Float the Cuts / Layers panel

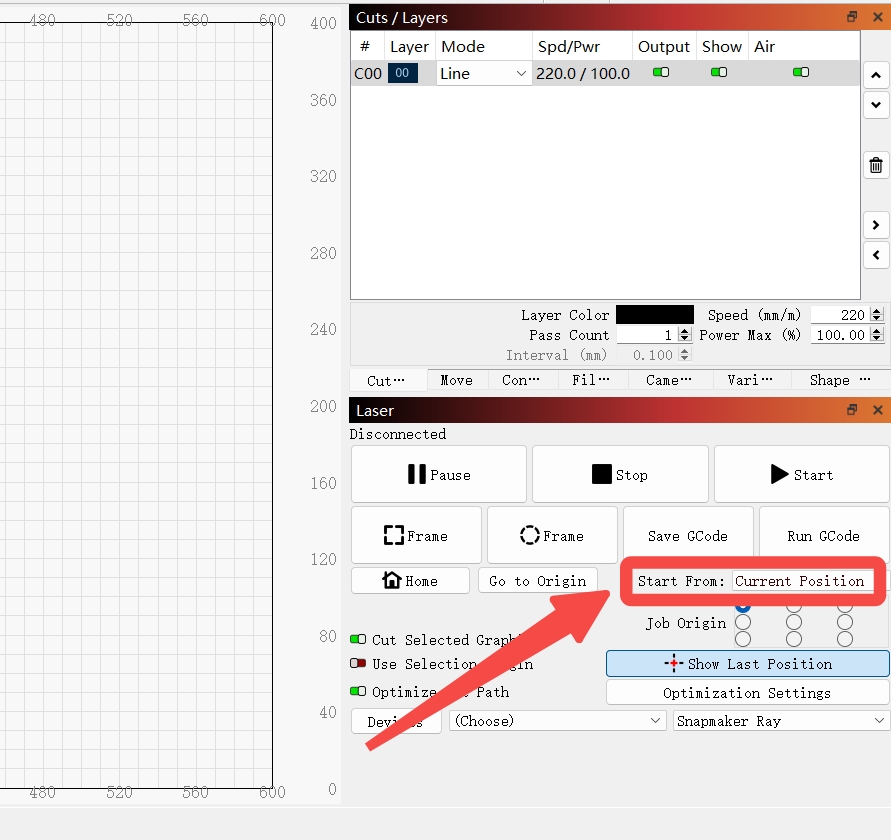[852, 17]
